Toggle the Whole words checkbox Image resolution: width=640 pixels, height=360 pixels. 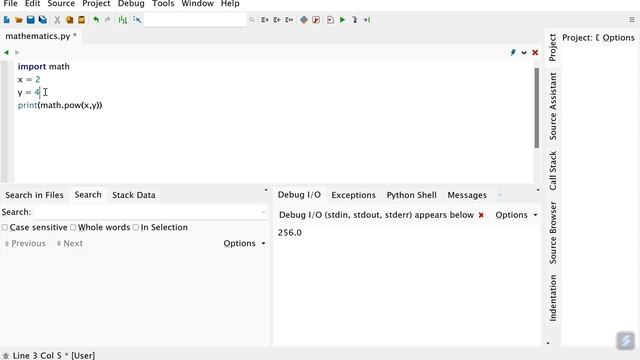pos(73,227)
